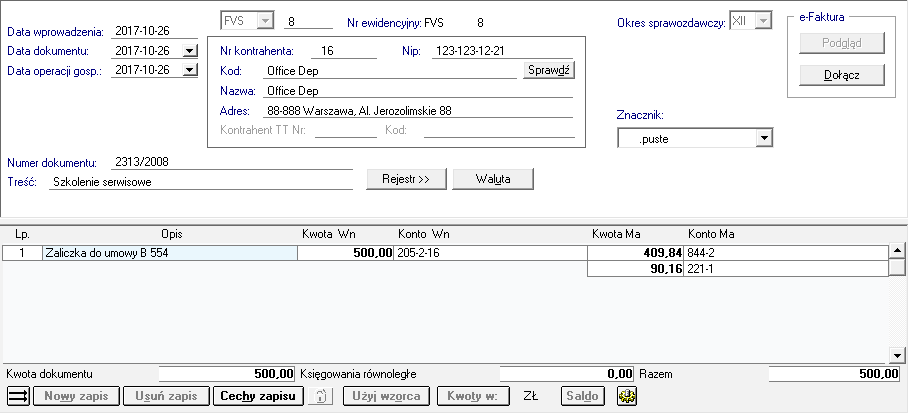The image size is (908, 413).
Task: Click the scroll up arrow of entries table
Action: point(897,252)
